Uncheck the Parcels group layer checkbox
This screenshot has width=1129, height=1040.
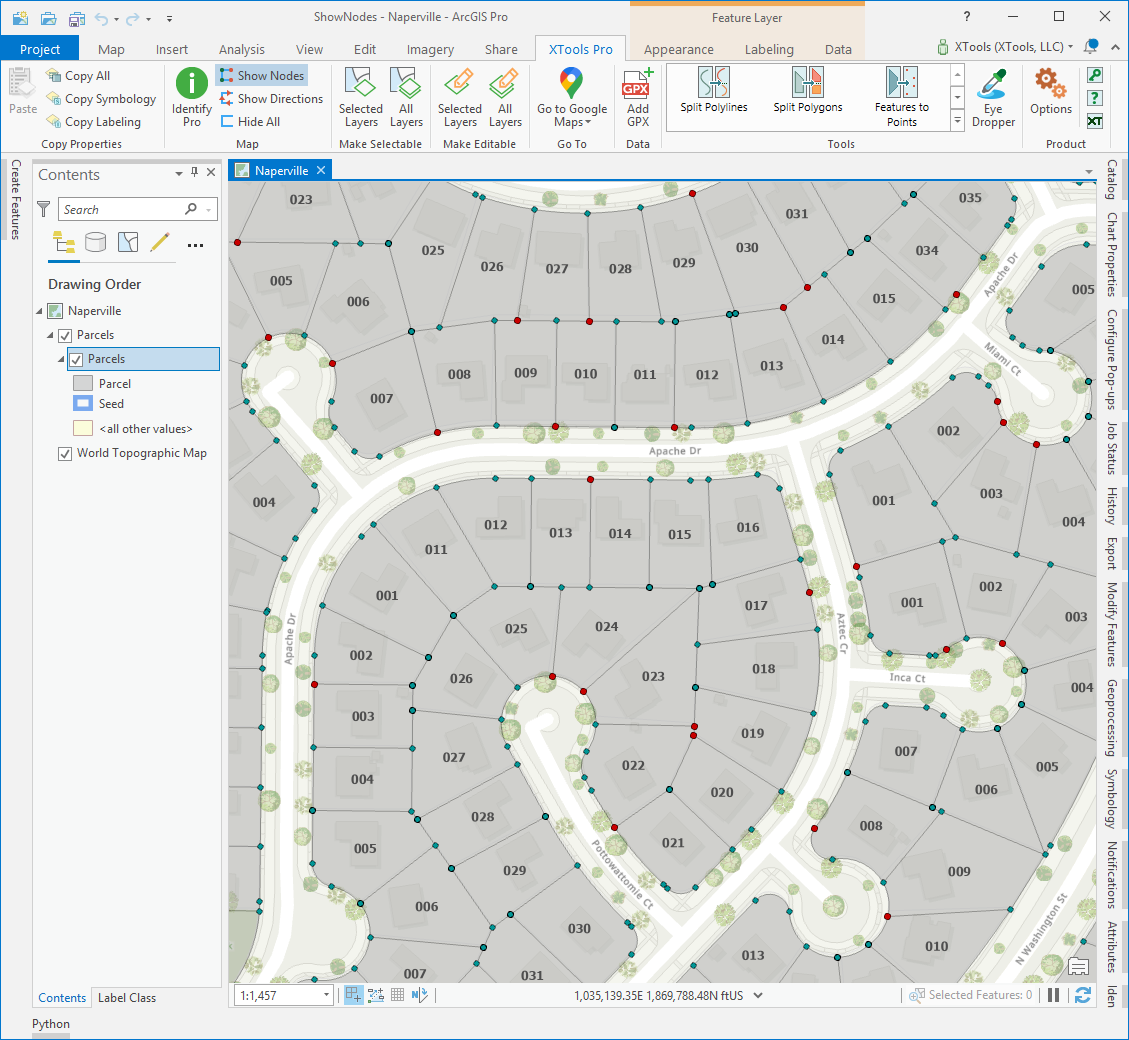click(65, 335)
